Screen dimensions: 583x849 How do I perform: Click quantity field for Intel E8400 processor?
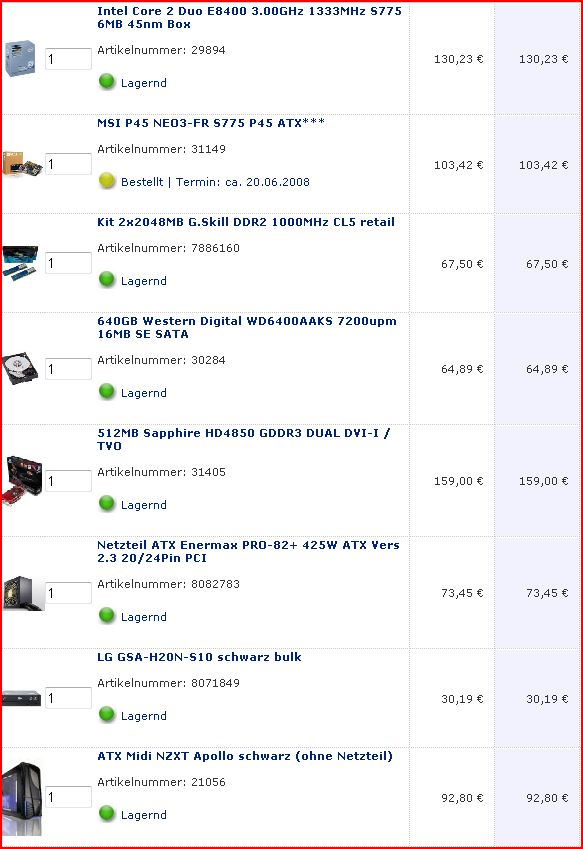click(68, 58)
